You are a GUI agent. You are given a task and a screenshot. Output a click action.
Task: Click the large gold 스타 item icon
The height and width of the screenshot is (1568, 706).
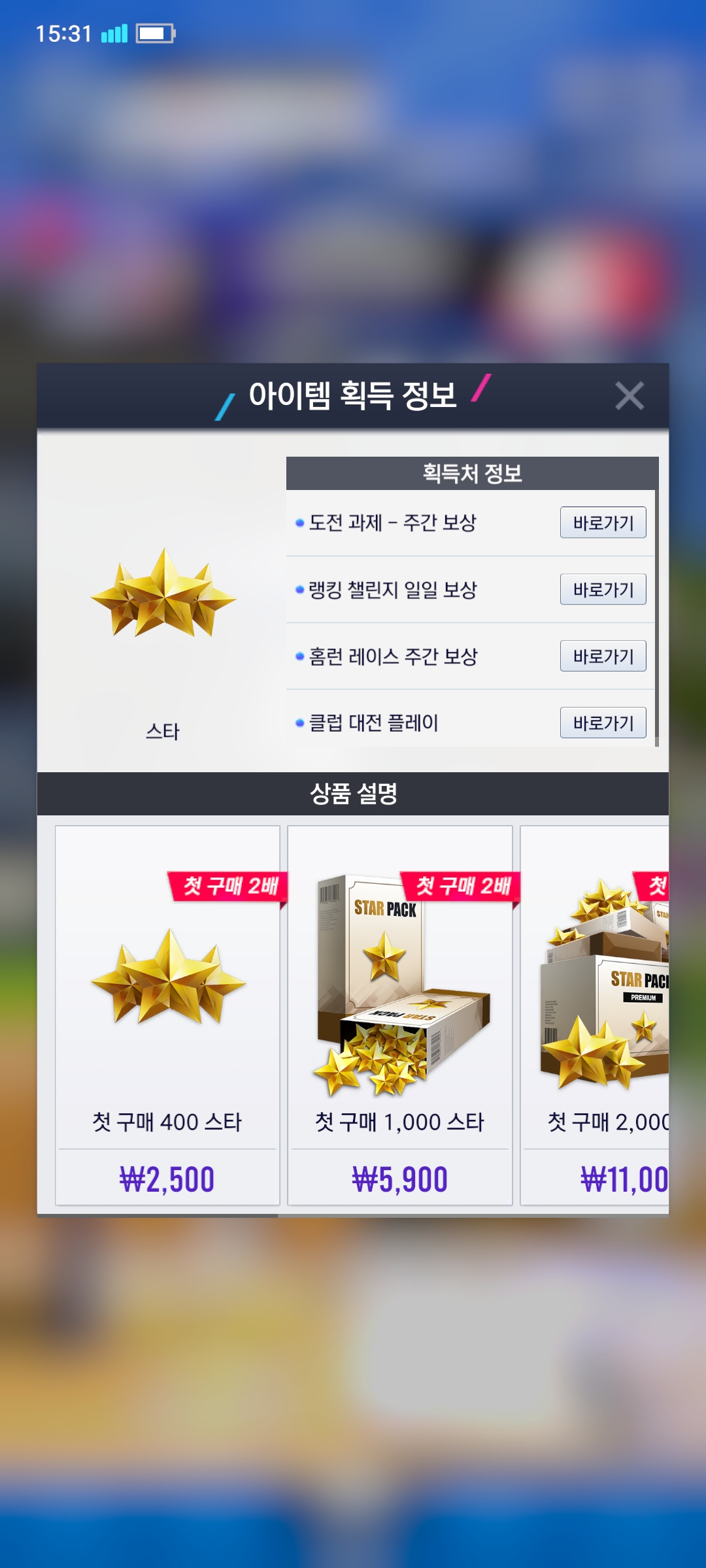pos(163,593)
